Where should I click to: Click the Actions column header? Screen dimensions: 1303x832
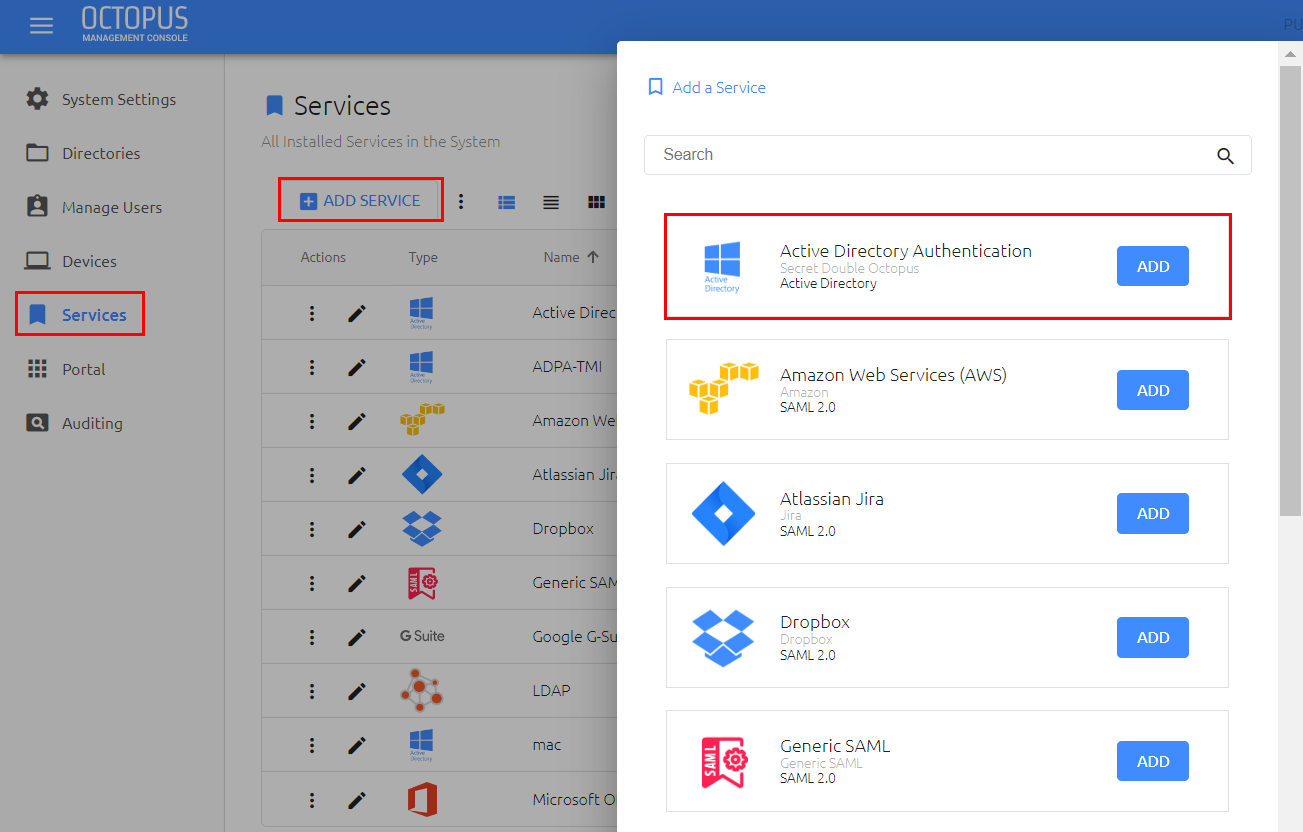click(323, 257)
